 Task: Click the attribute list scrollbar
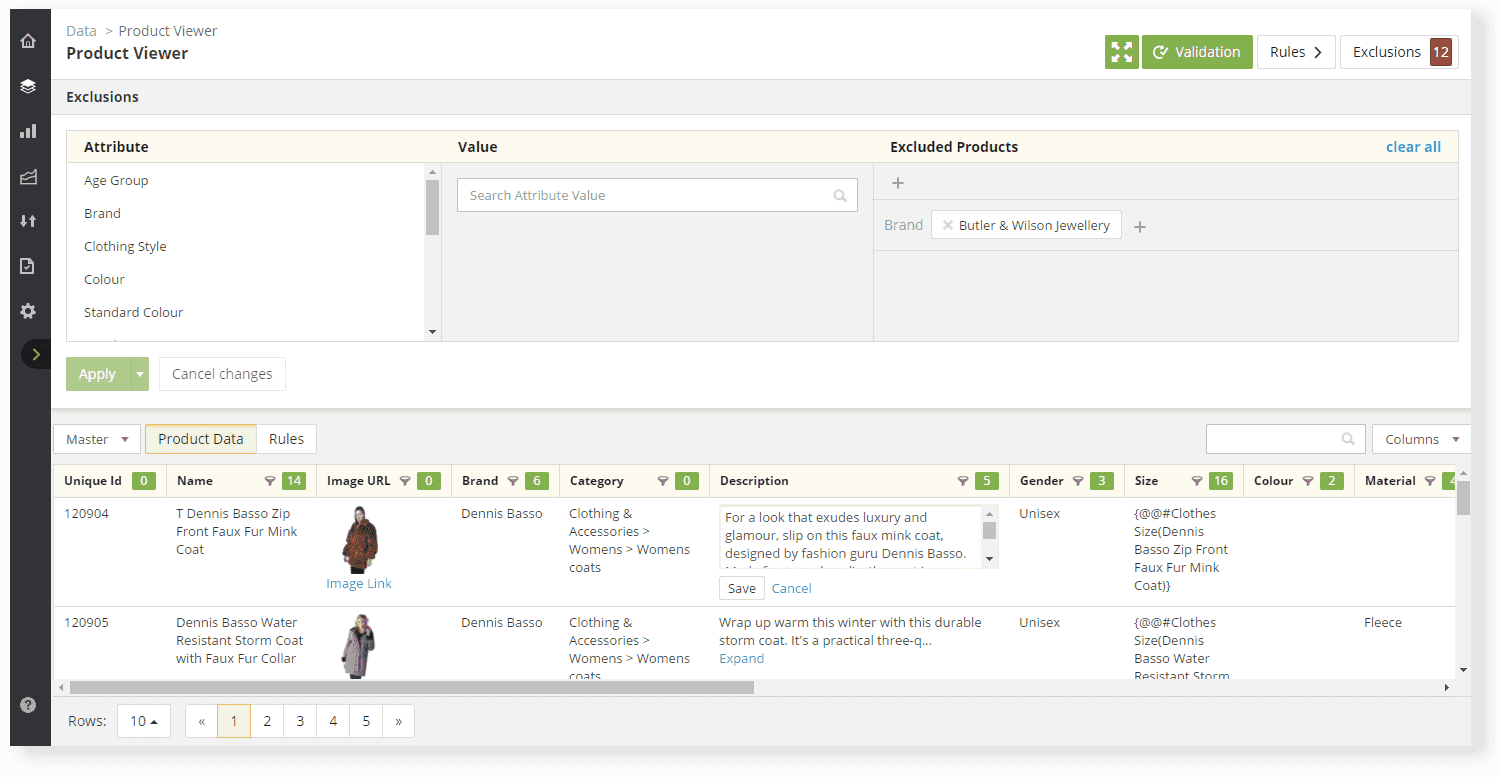(x=432, y=207)
